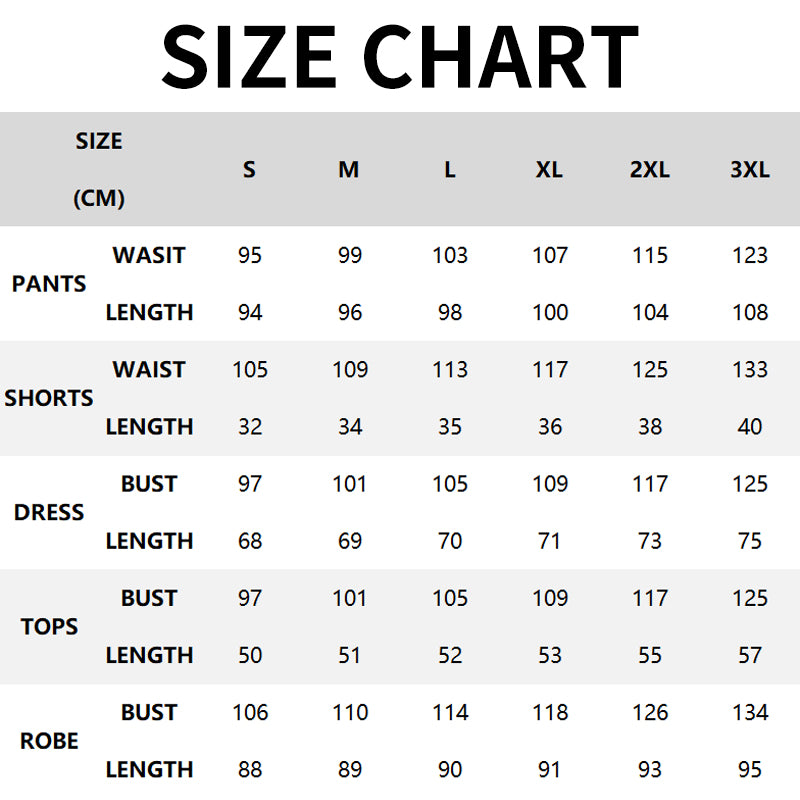Click the WAIST label for SHORTS
Screen dimensions: 800x800
click(x=149, y=370)
